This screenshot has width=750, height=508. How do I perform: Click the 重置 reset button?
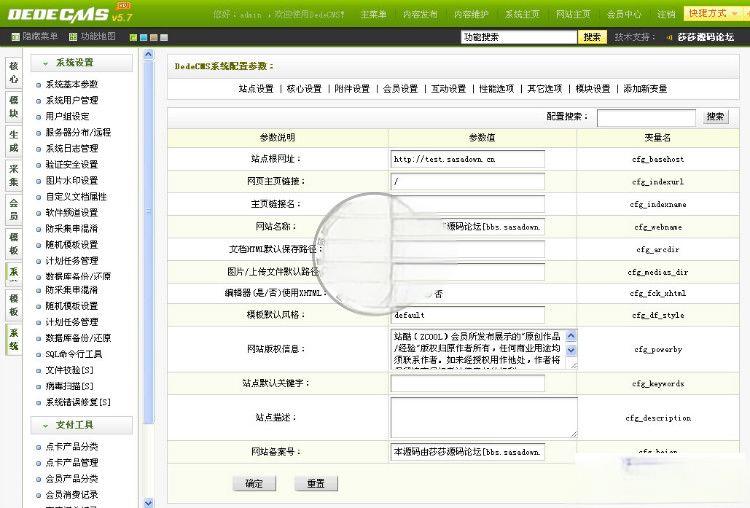(x=315, y=483)
